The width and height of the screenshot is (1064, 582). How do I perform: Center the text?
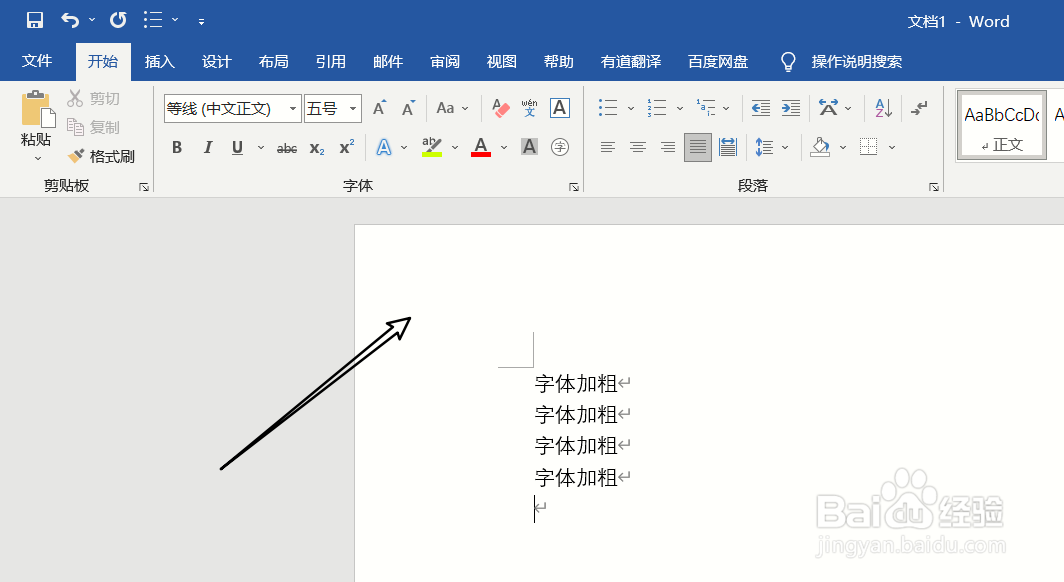pos(638,147)
